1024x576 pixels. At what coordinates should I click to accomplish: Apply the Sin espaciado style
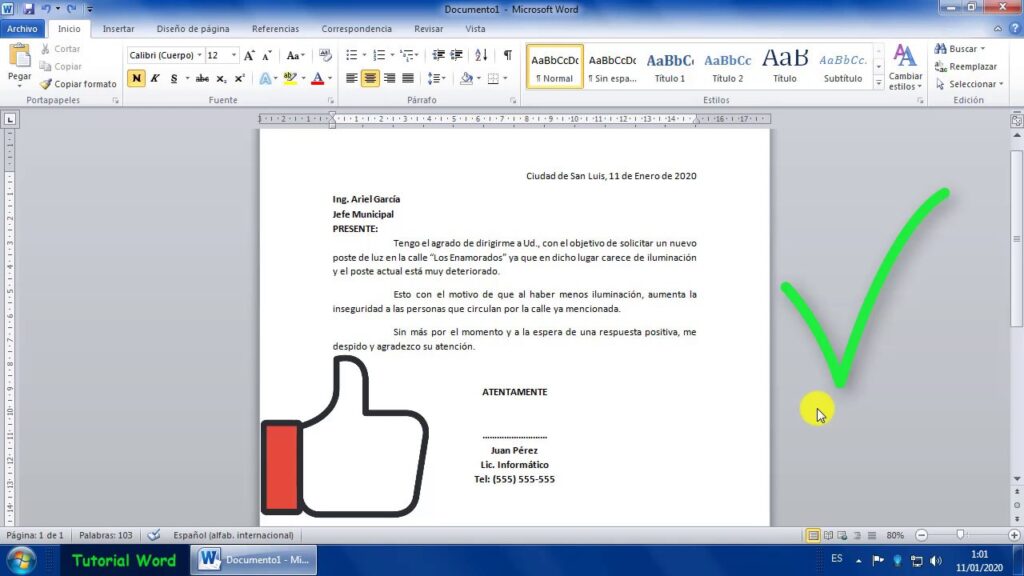pos(612,67)
